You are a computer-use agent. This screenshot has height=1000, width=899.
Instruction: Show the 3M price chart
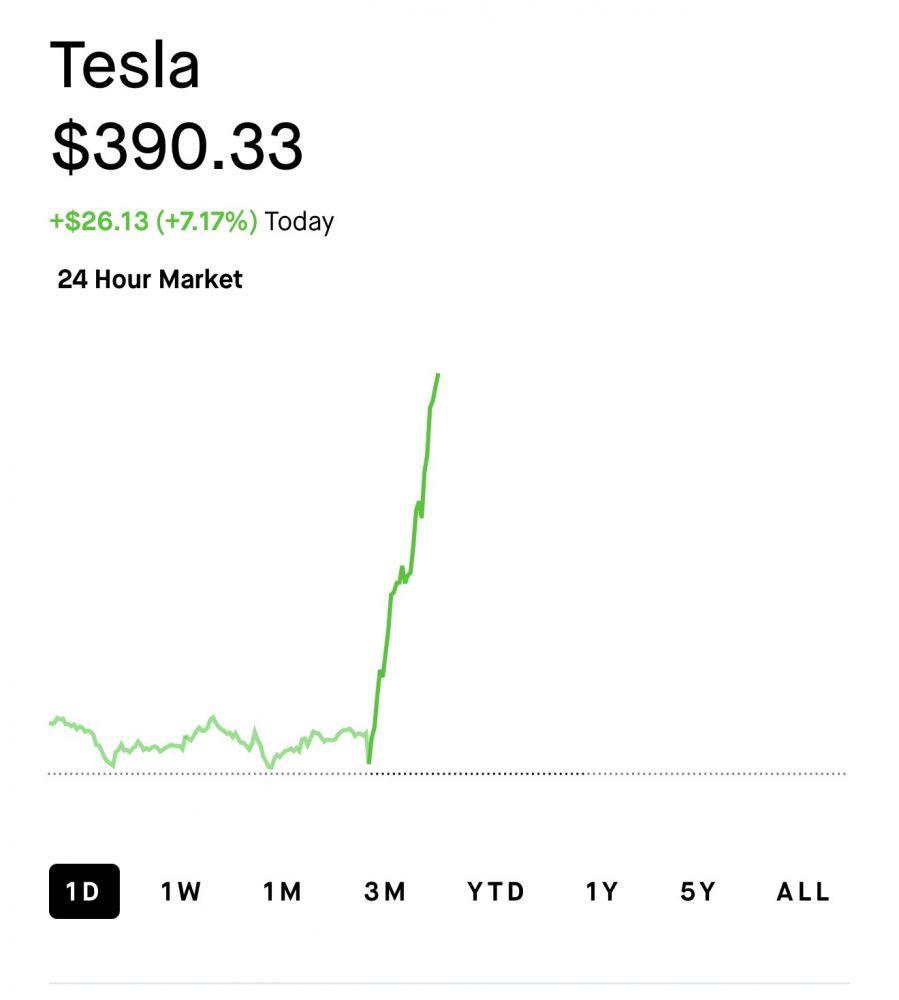(x=385, y=891)
